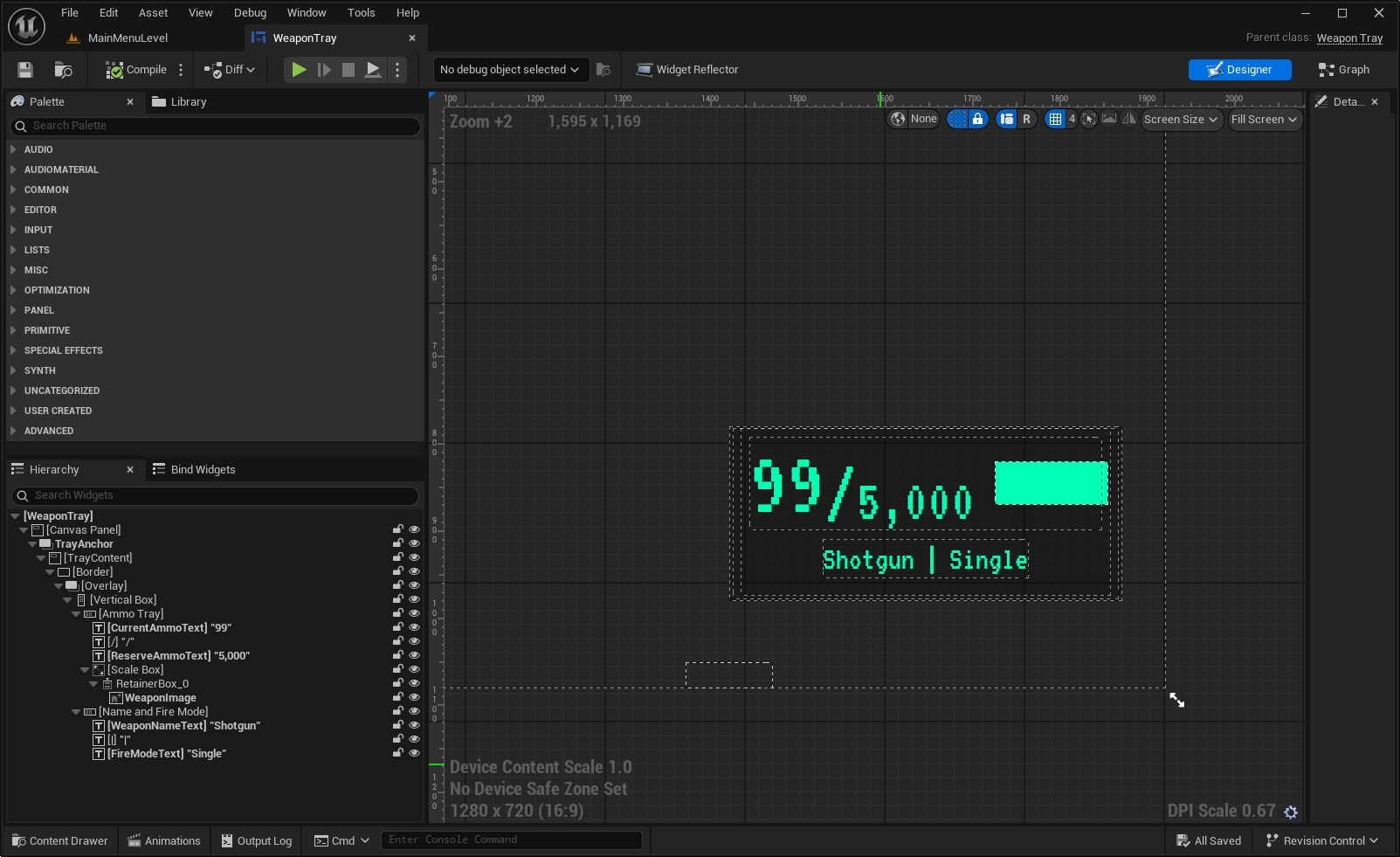Lock the Border widget

coord(398,571)
